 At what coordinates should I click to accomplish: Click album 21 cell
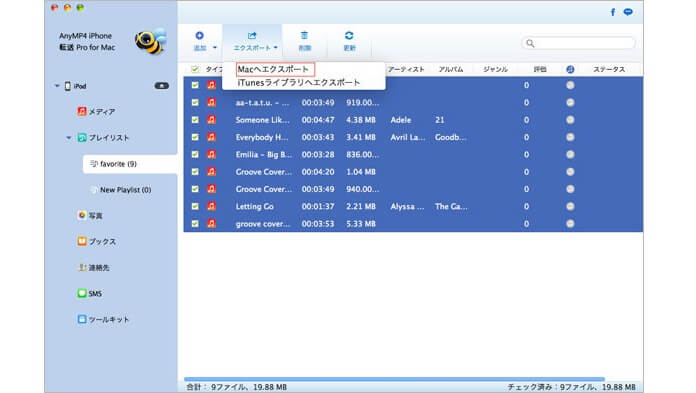[440, 120]
